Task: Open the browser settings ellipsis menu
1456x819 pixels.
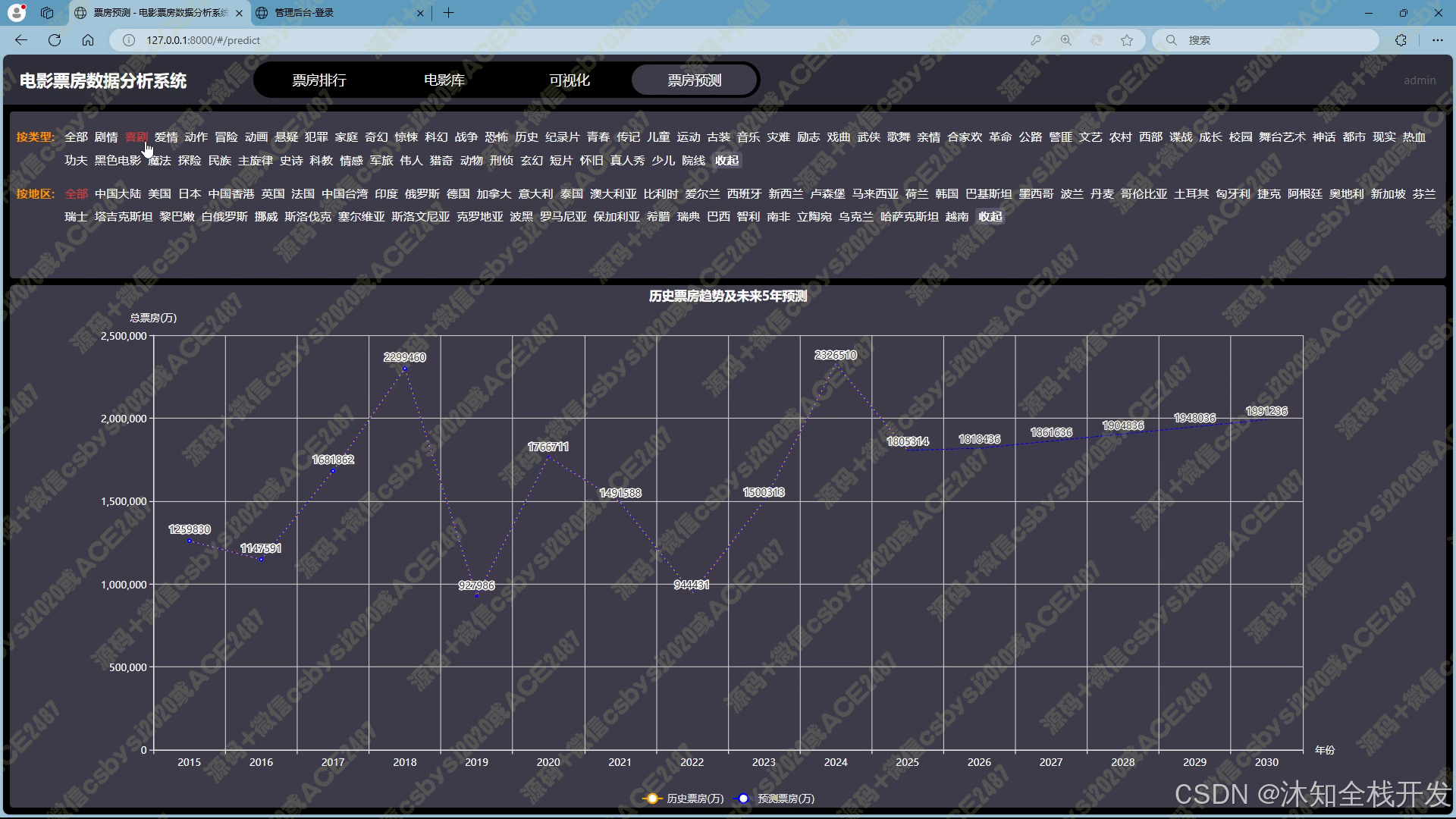Action: click(1437, 40)
